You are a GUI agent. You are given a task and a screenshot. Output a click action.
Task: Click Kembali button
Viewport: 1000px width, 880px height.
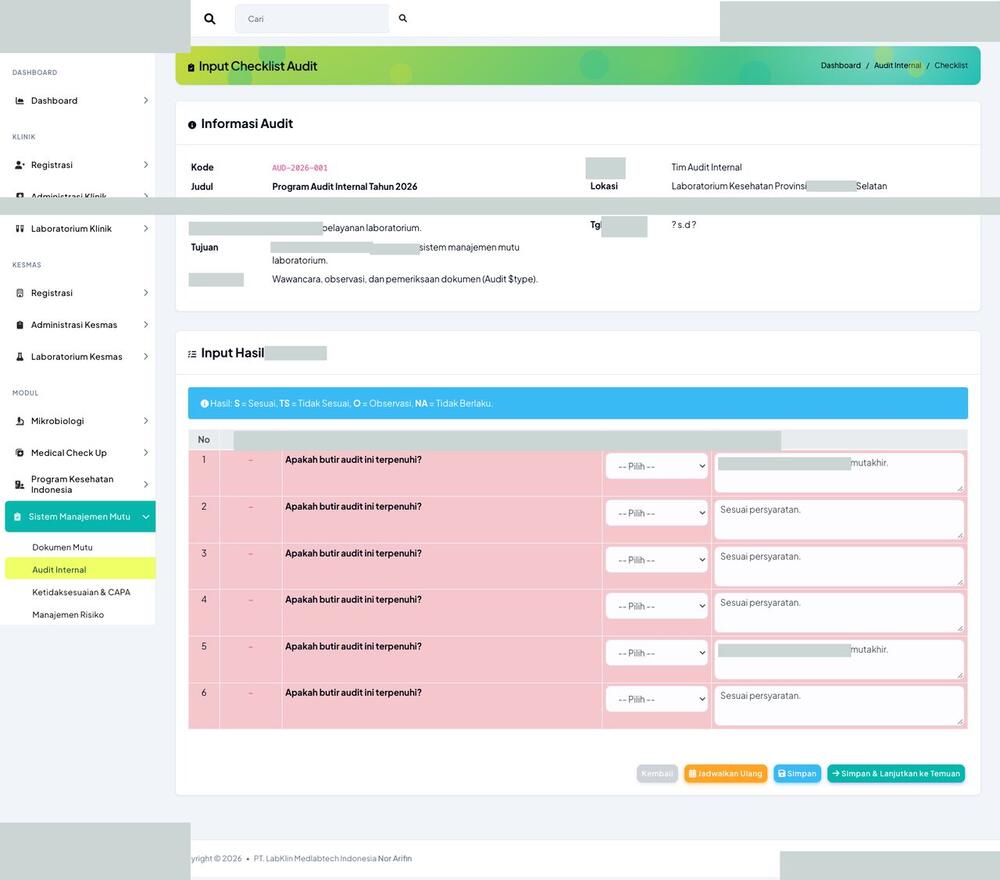(657, 774)
